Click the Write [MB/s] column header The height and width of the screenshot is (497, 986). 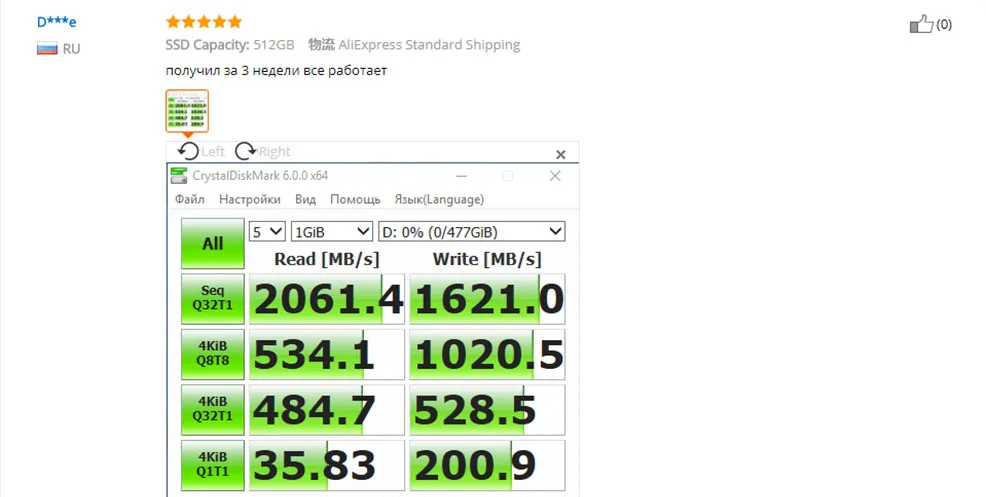coord(487,259)
